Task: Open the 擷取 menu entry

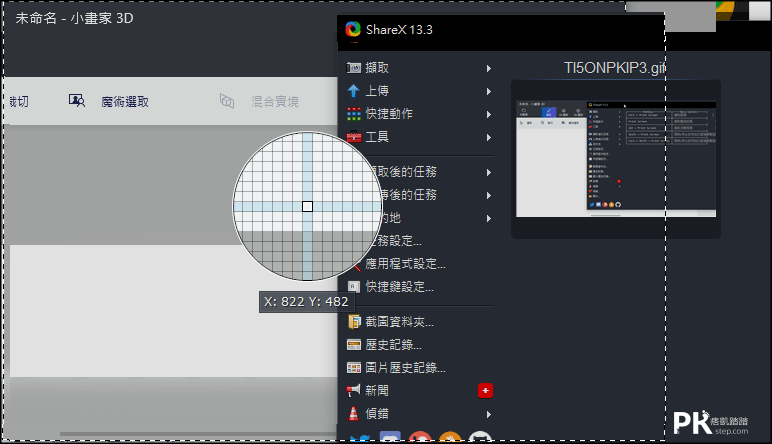Action: [377, 68]
